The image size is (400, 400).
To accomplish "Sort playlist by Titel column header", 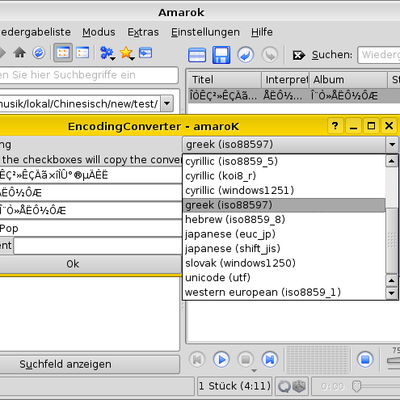I will [x=224, y=80].
